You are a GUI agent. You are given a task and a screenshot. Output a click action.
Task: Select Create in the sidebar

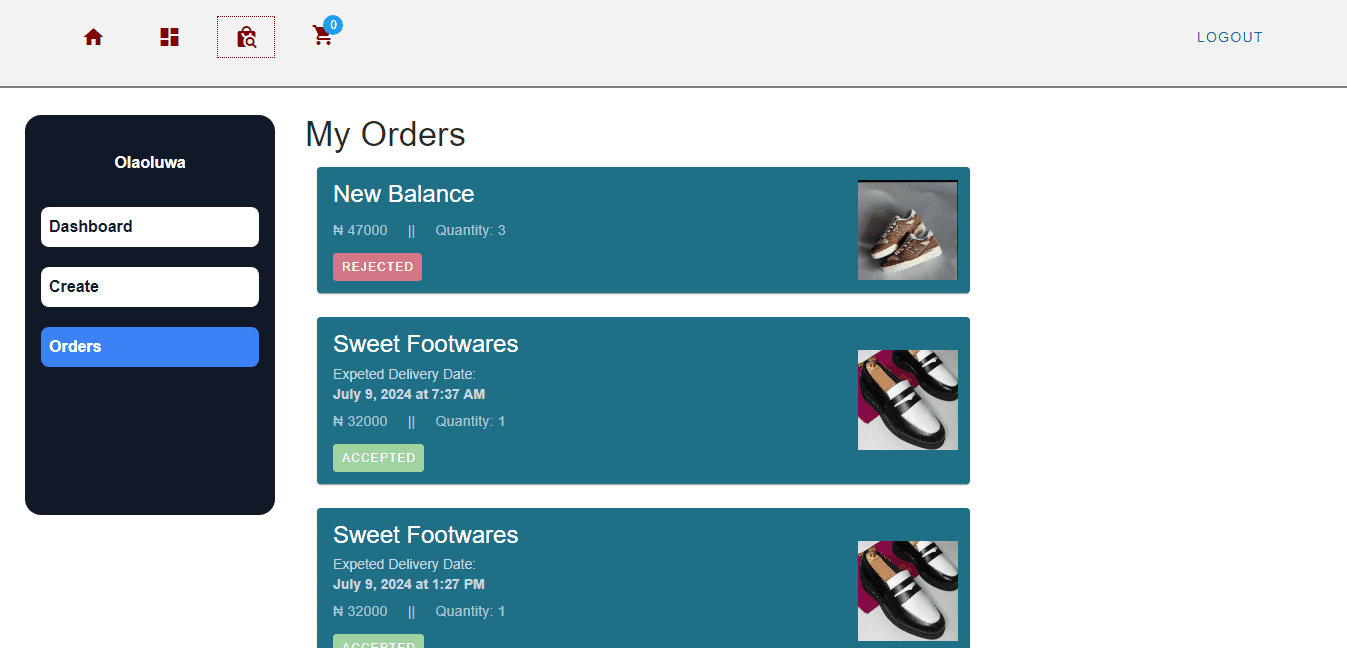(150, 287)
